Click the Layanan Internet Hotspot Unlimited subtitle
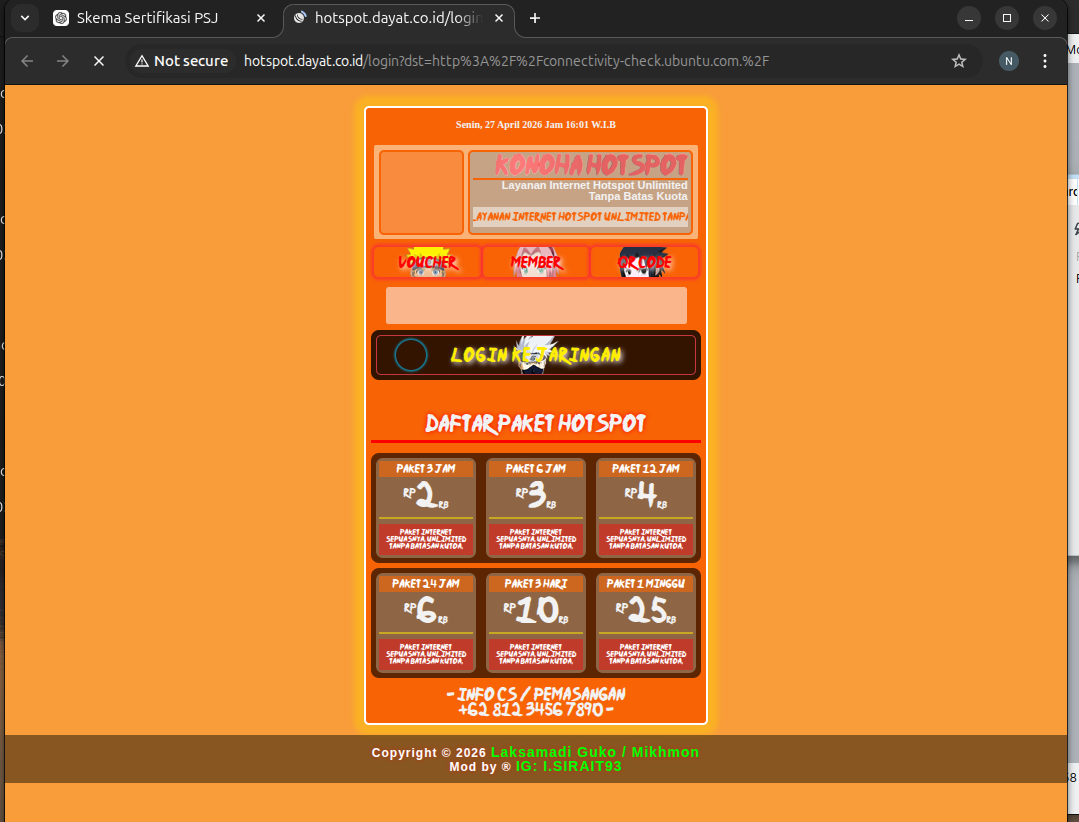This screenshot has height=822, width=1079. [594, 191]
